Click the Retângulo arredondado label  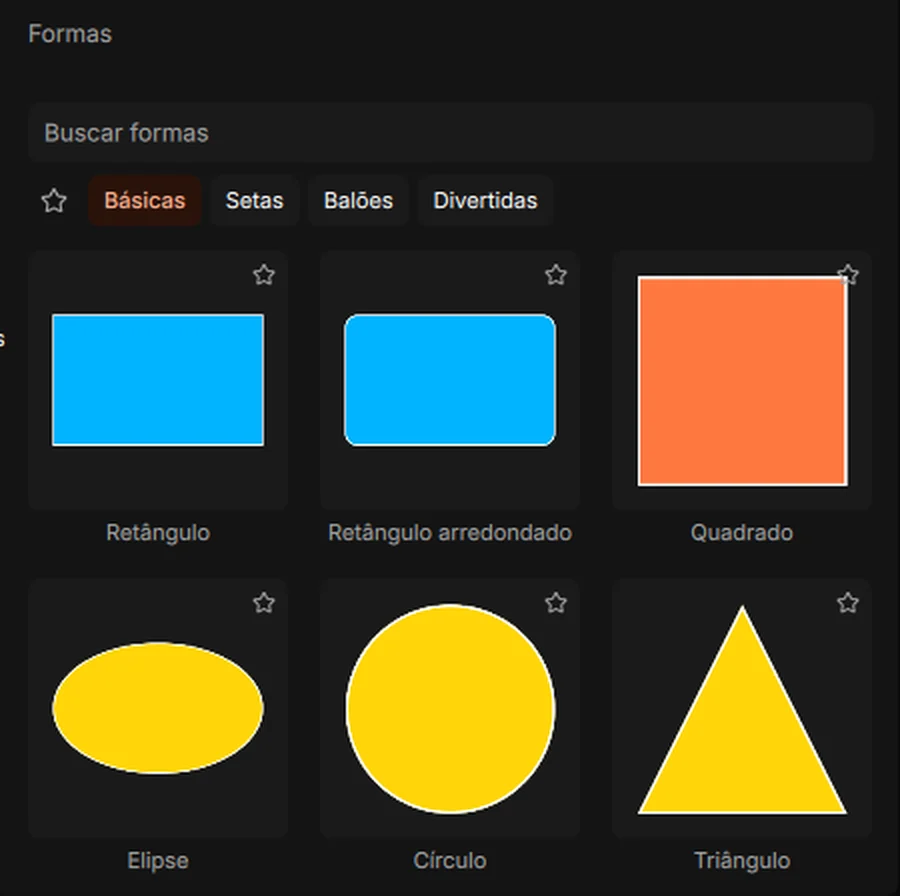click(450, 533)
